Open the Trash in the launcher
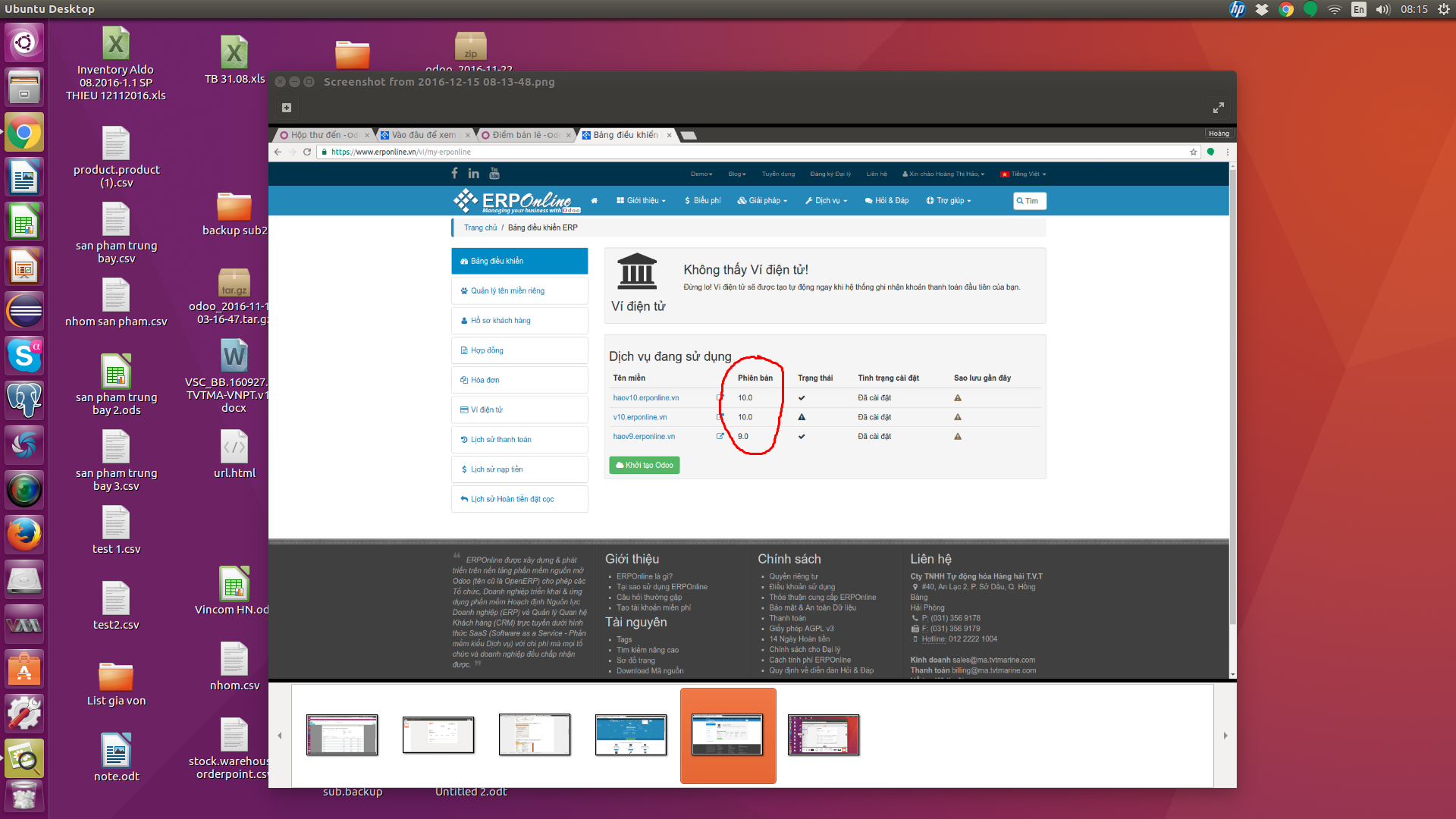 tap(24, 797)
